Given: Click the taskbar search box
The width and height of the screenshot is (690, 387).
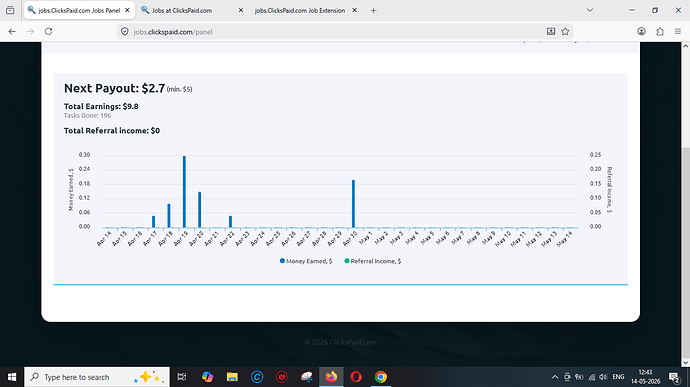Looking at the screenshot, I should click(x=97, y=377).
